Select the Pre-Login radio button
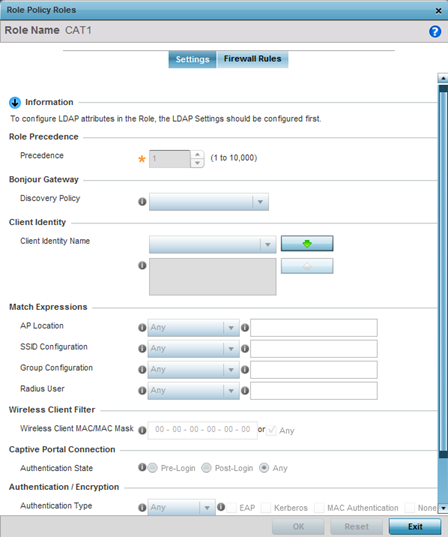This screenshot has width=448, height=537. tap(152, 468)
